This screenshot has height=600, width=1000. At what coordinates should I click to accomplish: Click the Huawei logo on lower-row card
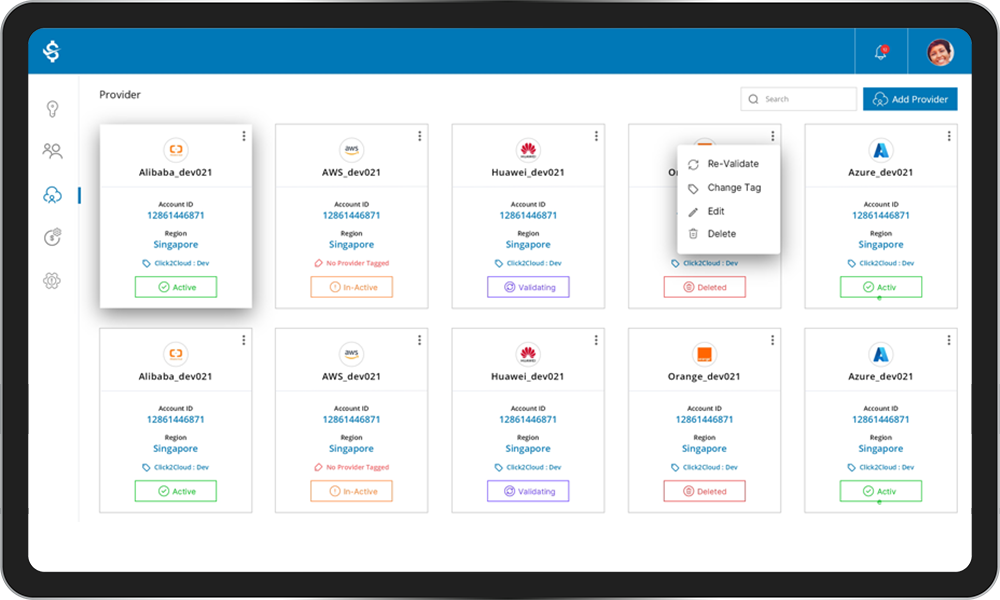click(x=528, y=354)
